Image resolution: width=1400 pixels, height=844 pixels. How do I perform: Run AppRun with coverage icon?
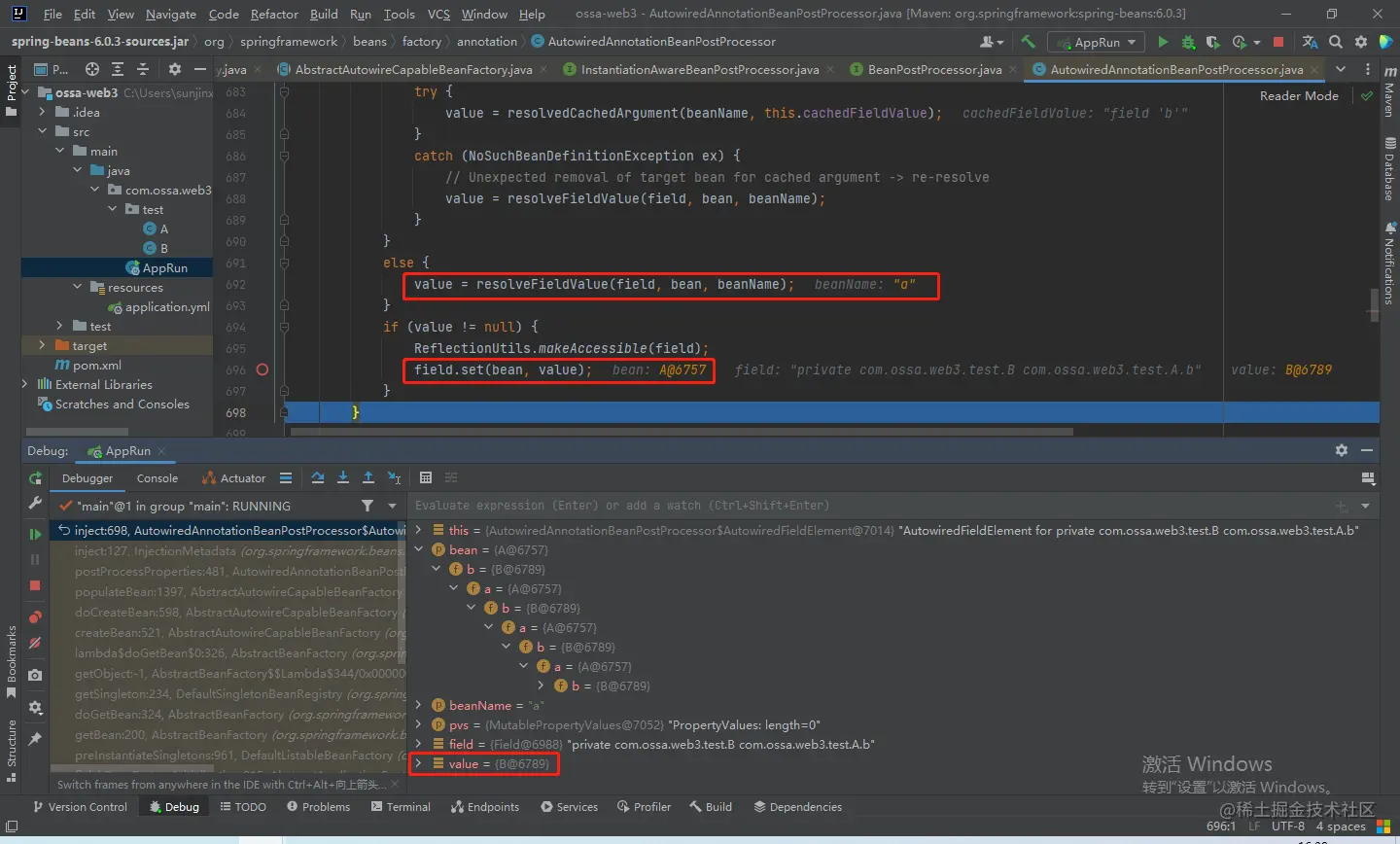click(x=1212, y=42)
